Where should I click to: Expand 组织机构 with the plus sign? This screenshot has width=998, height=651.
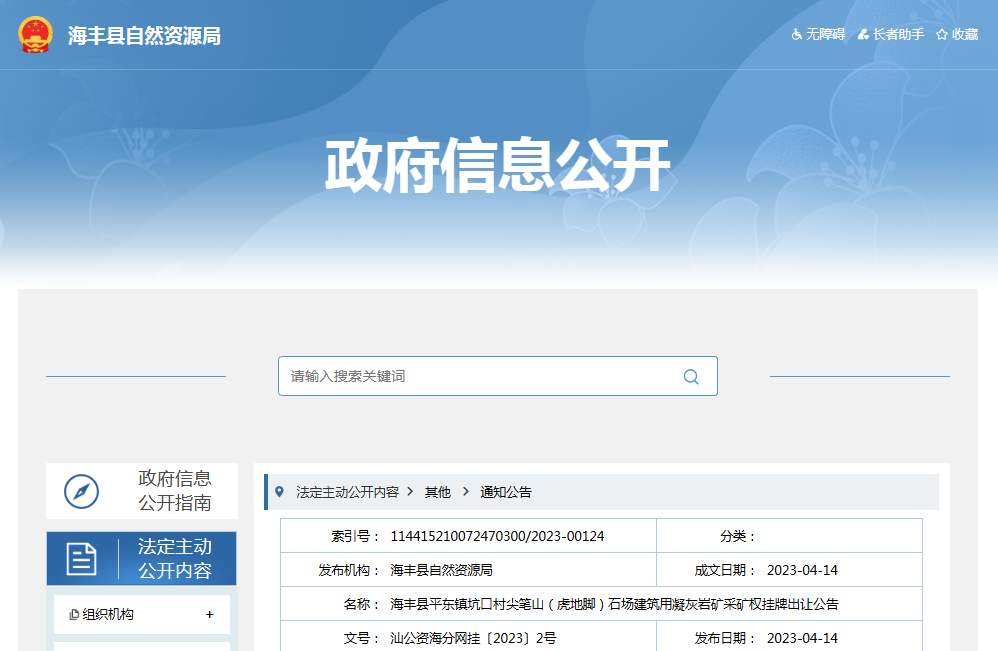tap(209, 614)
